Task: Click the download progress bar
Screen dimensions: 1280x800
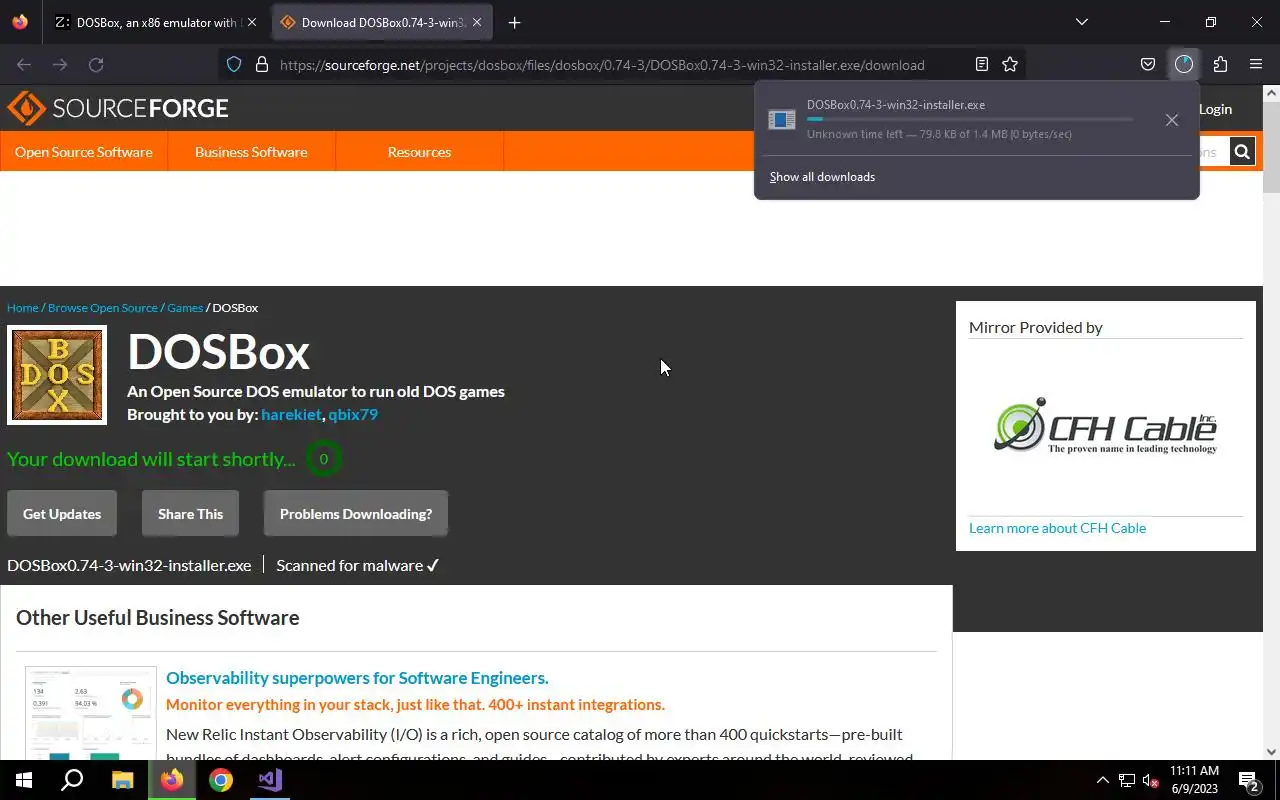Action: pos(970,119)
